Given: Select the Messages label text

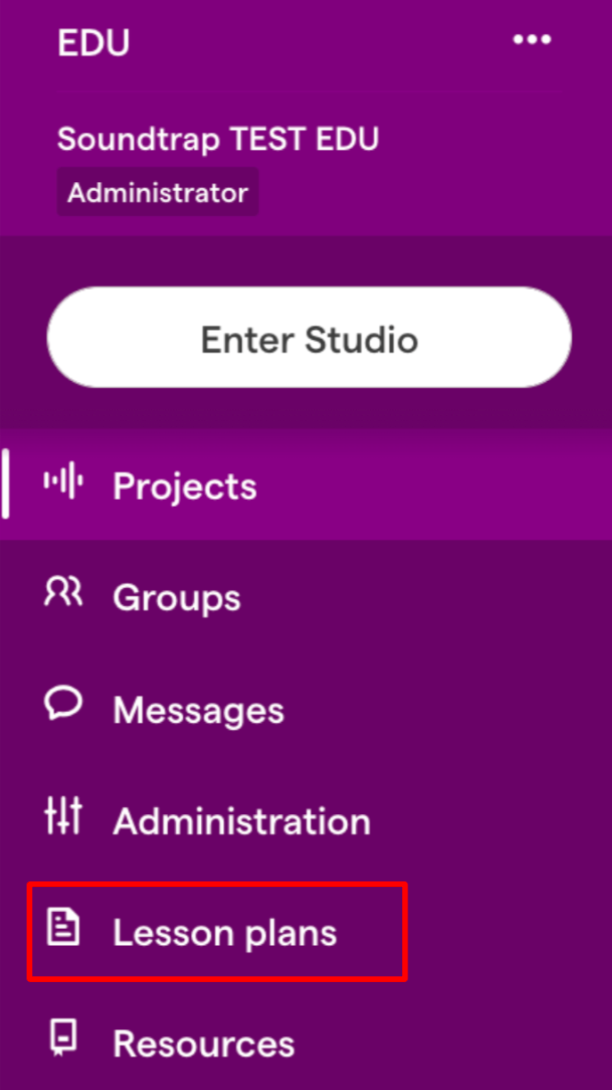Looking at the screenshot, I should pos(196,710).
